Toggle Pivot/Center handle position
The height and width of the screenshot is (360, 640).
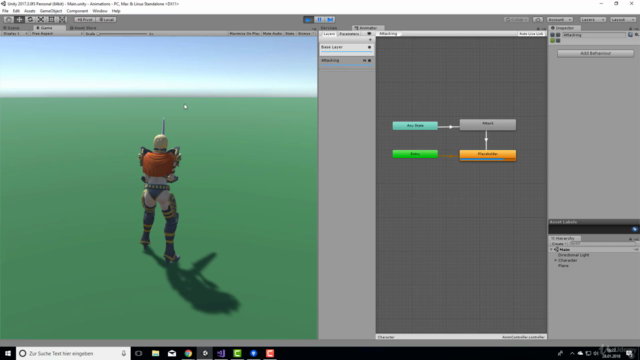pyautogui.click(x=85, y=20)
